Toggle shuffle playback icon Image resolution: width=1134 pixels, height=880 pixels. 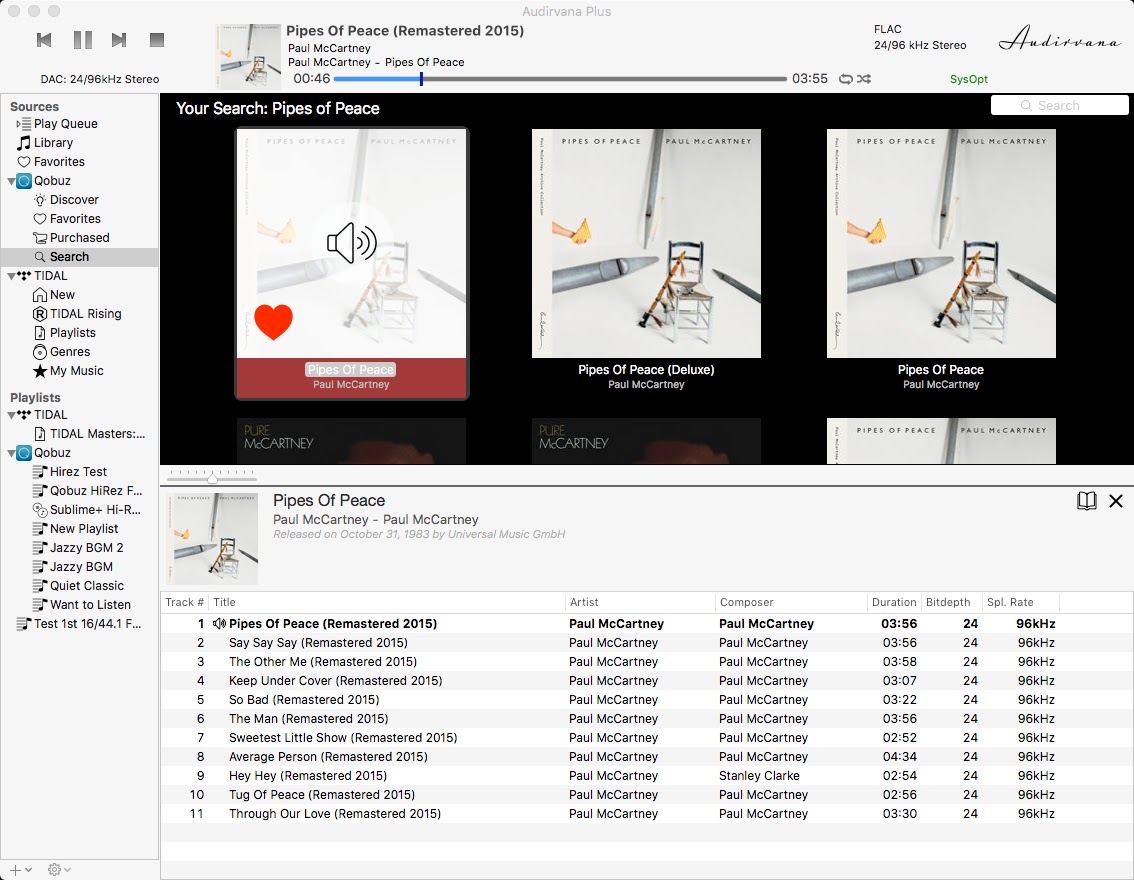864,79
